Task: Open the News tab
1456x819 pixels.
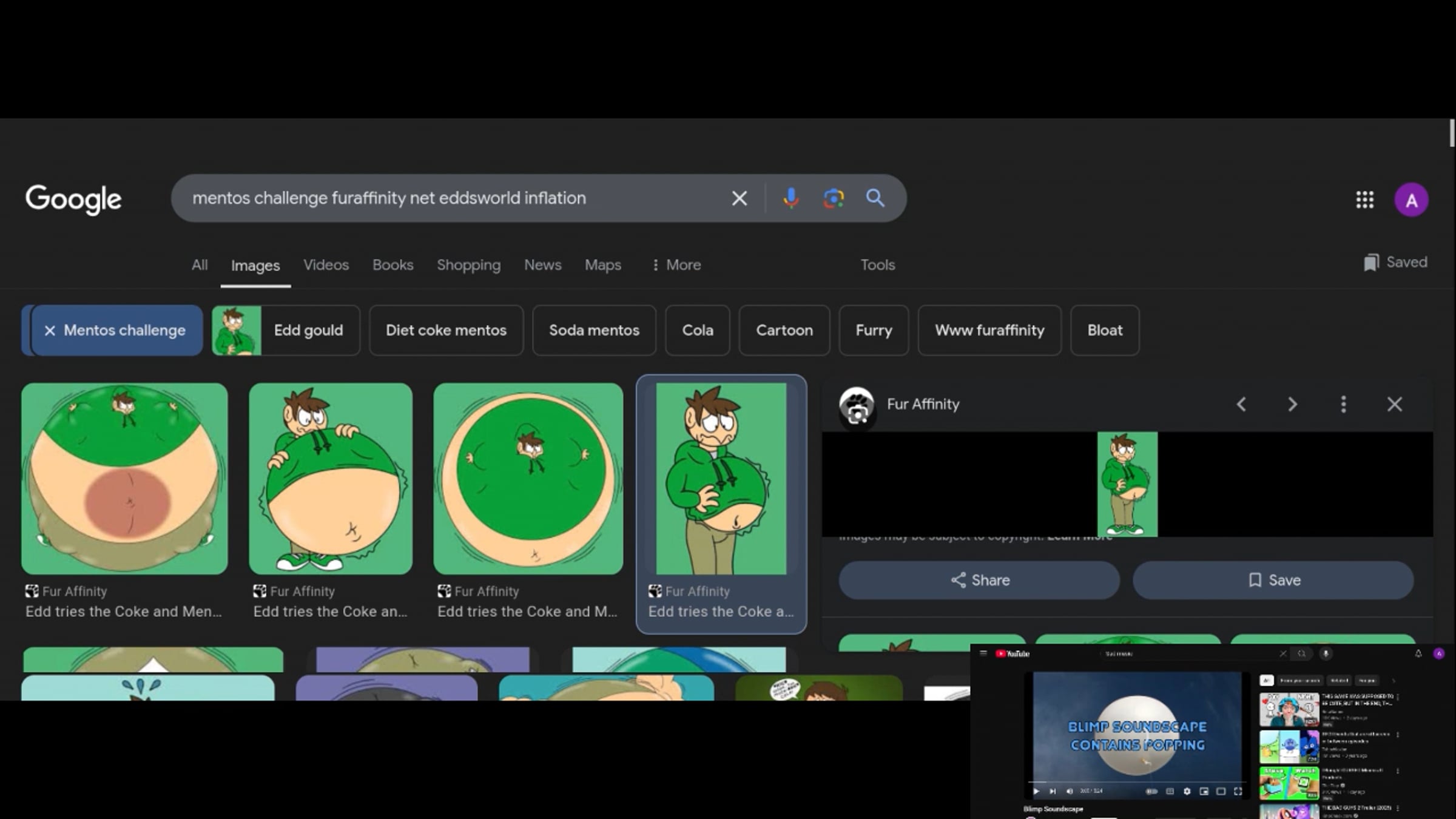Action: [542, 265]
